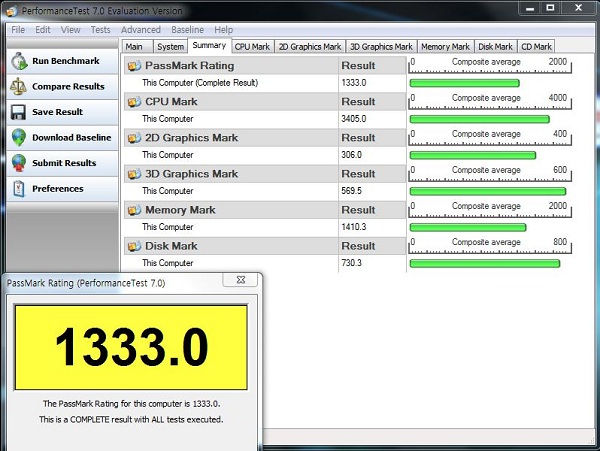Click the 730.3 disk result value

[x=351, y=263]
